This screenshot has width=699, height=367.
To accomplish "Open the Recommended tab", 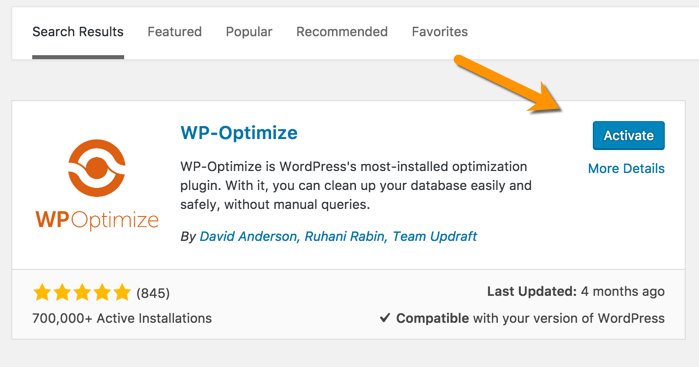I will 342,32.
